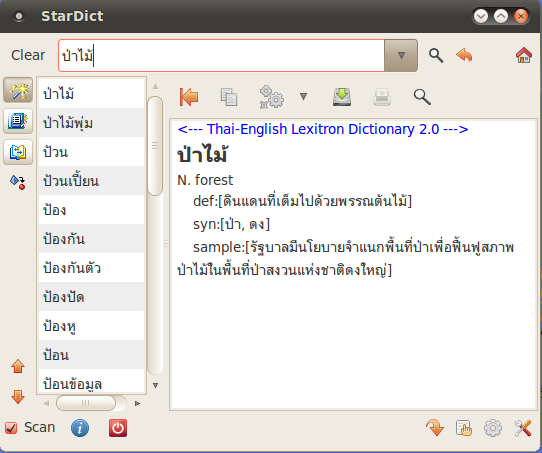Select ป้องหู in the word list
542x453 pixels.
pos(91,326)
